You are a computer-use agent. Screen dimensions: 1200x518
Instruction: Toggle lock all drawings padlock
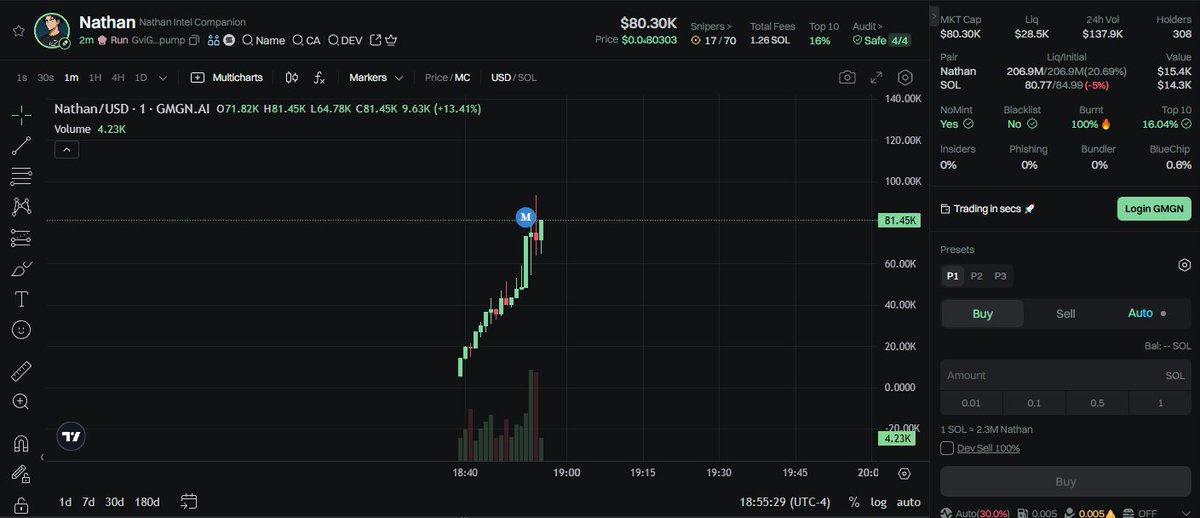click(21, 505)
